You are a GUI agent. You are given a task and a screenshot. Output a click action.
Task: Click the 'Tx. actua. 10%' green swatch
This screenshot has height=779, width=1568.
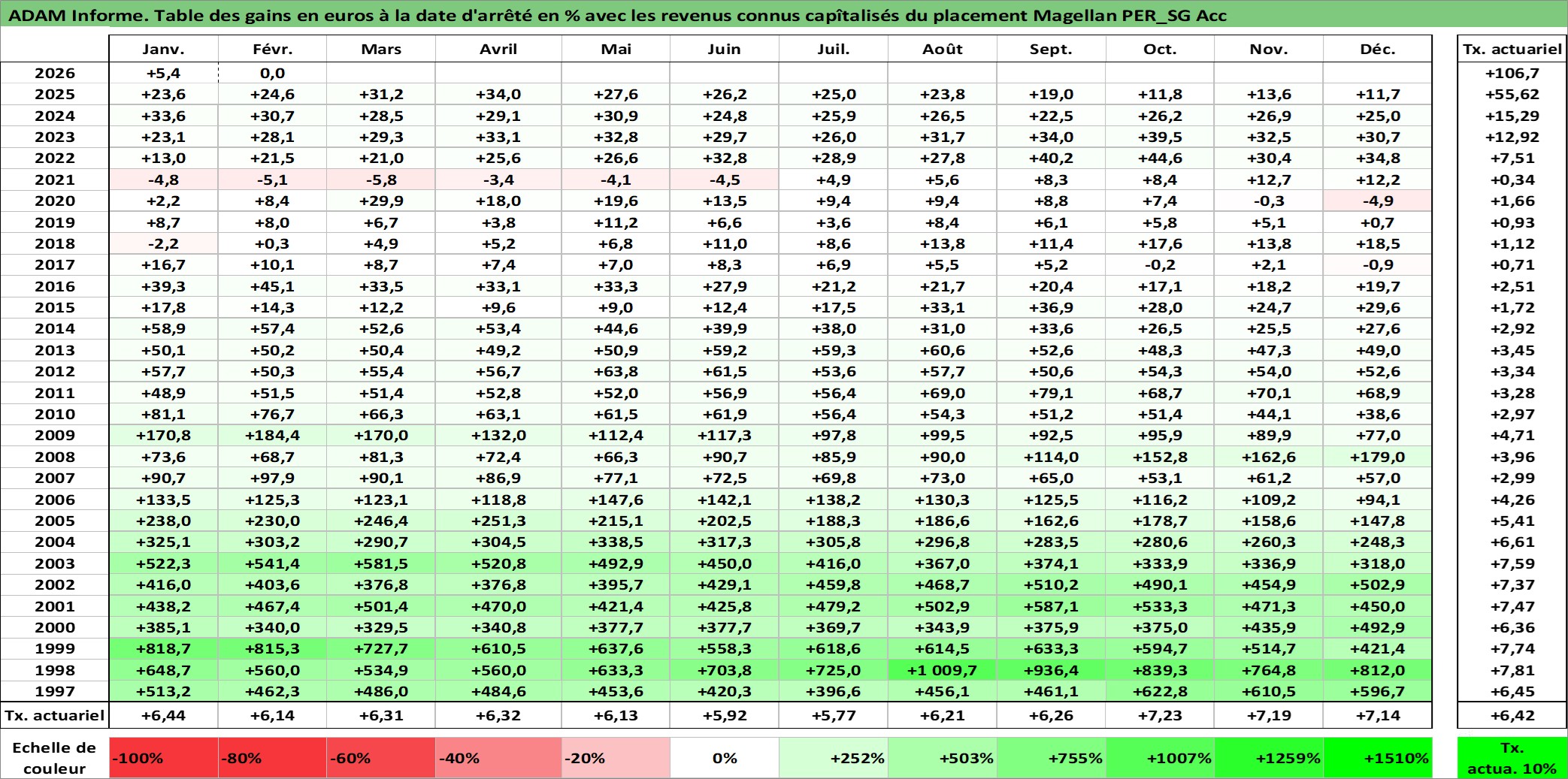pyautogui.click(x=1512, y=758)
